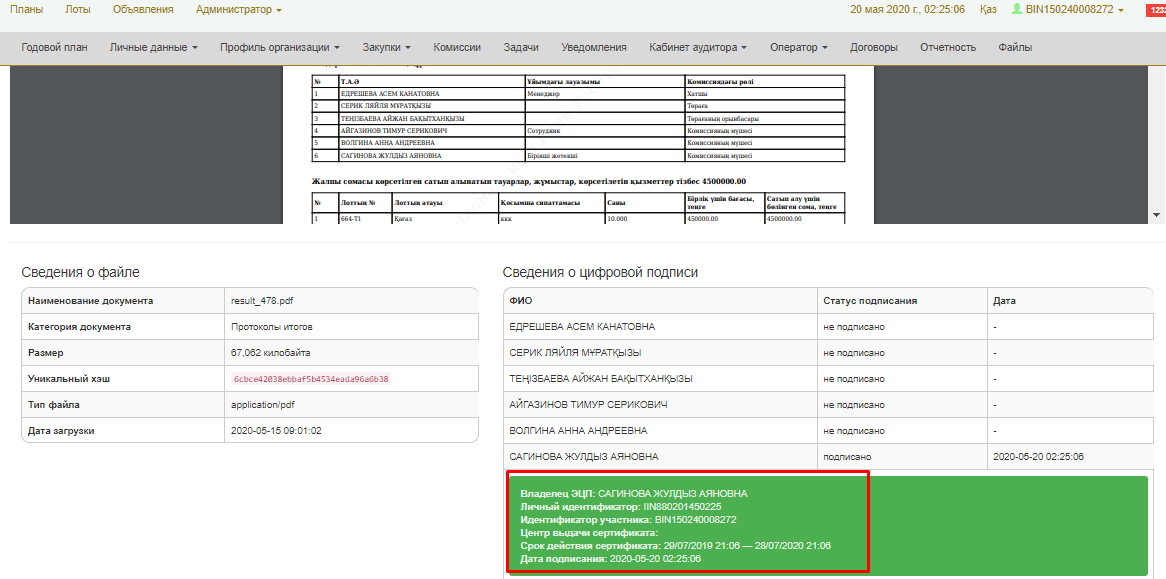The image size is (1166, 579).
Task: Go to the Планы section
Action: pyautogui.click(x=26, y=10)
